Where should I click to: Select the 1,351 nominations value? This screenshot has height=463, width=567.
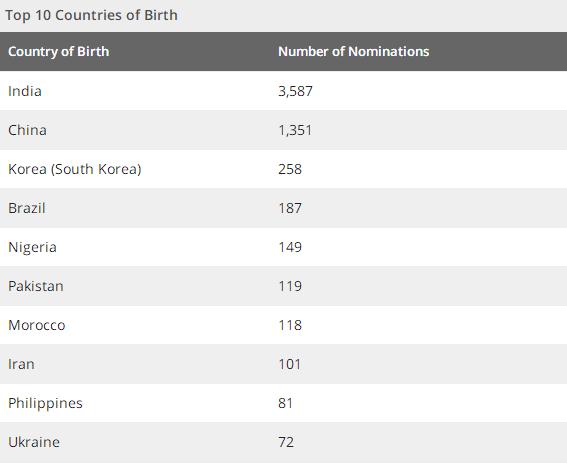295,130
